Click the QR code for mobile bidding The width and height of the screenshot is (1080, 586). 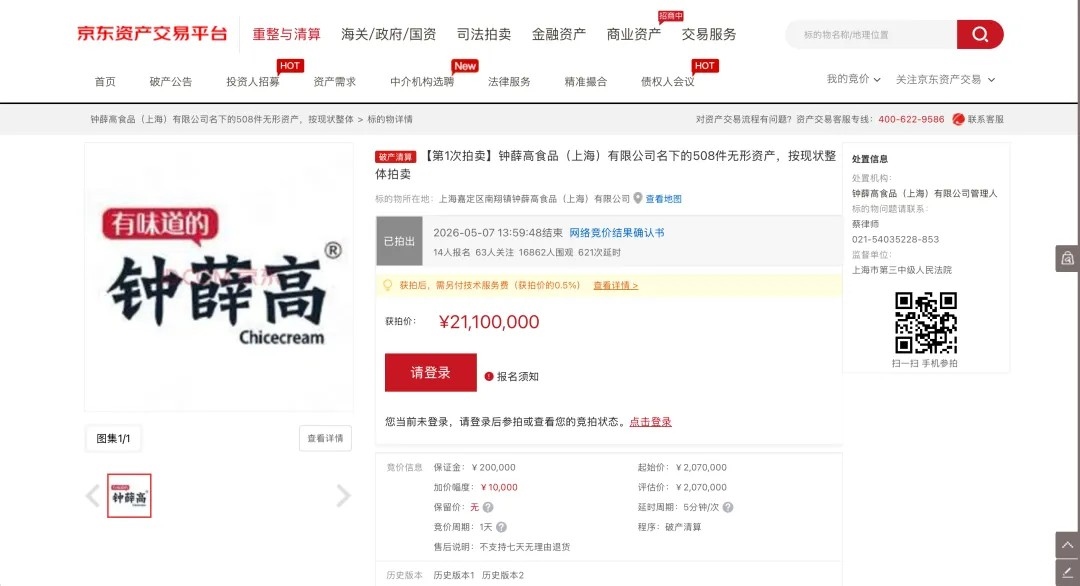coord(925,322)
